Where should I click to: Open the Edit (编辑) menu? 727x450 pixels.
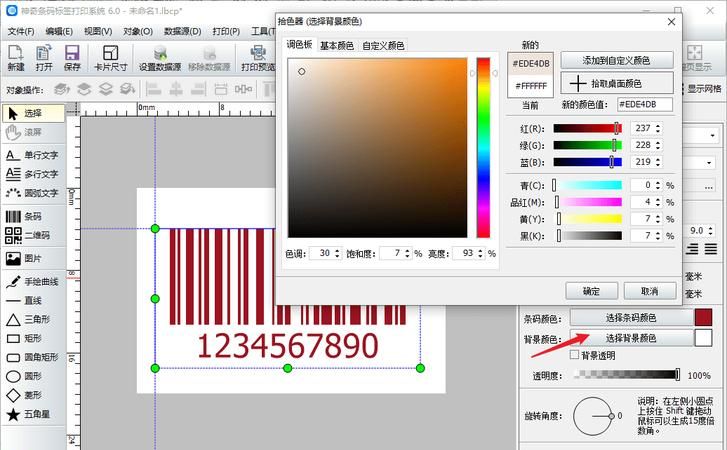click(x=59, y=32)
